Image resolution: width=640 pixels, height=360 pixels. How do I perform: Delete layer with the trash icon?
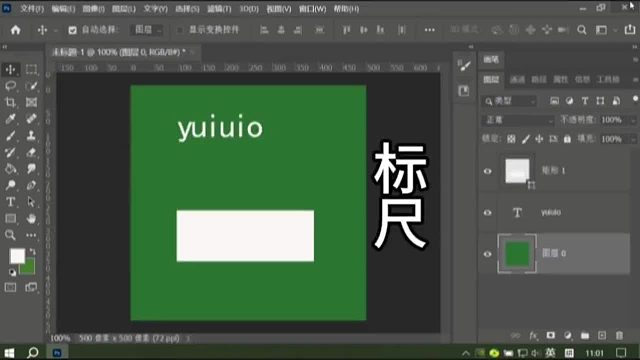tap(619, 336)
